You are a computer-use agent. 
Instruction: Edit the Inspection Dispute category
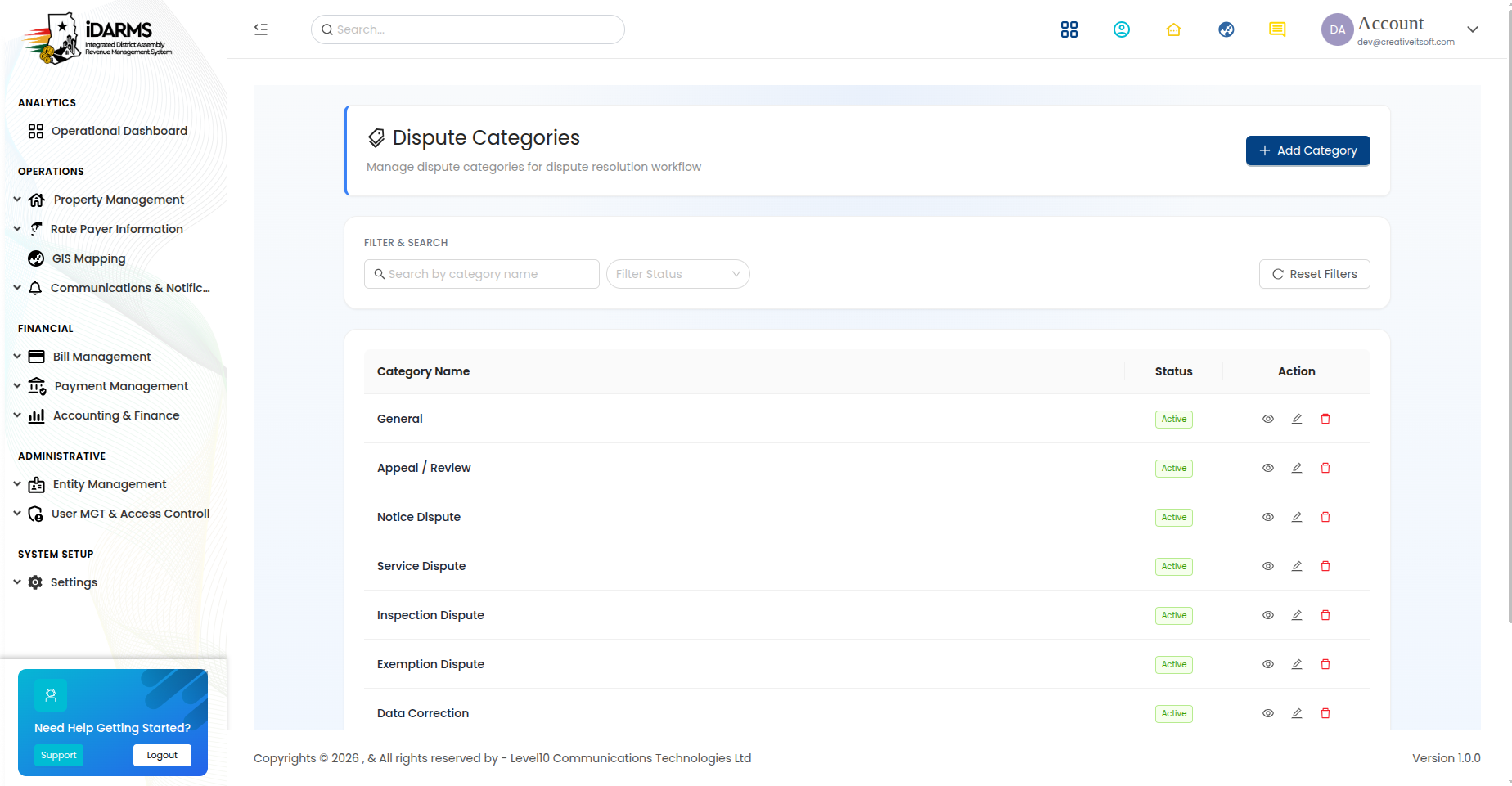1297,615
